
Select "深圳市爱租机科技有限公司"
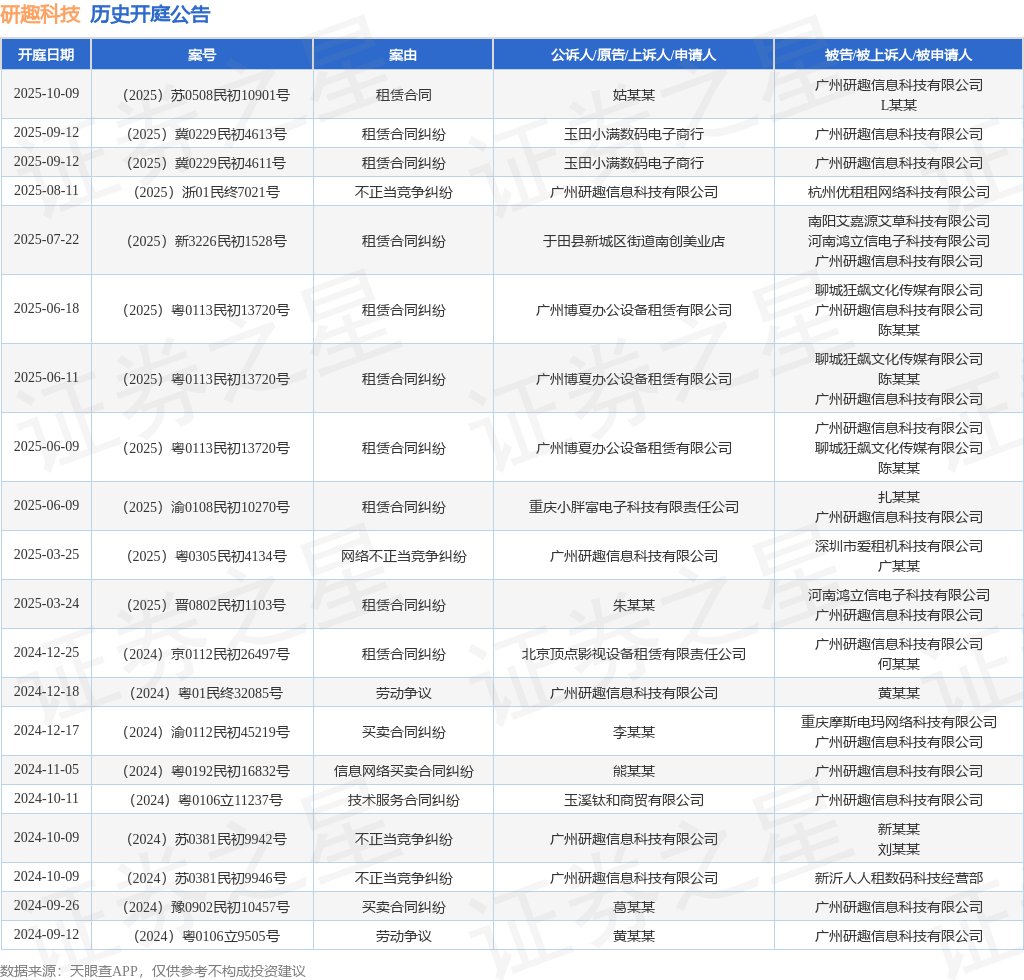[x=899, y=546]
